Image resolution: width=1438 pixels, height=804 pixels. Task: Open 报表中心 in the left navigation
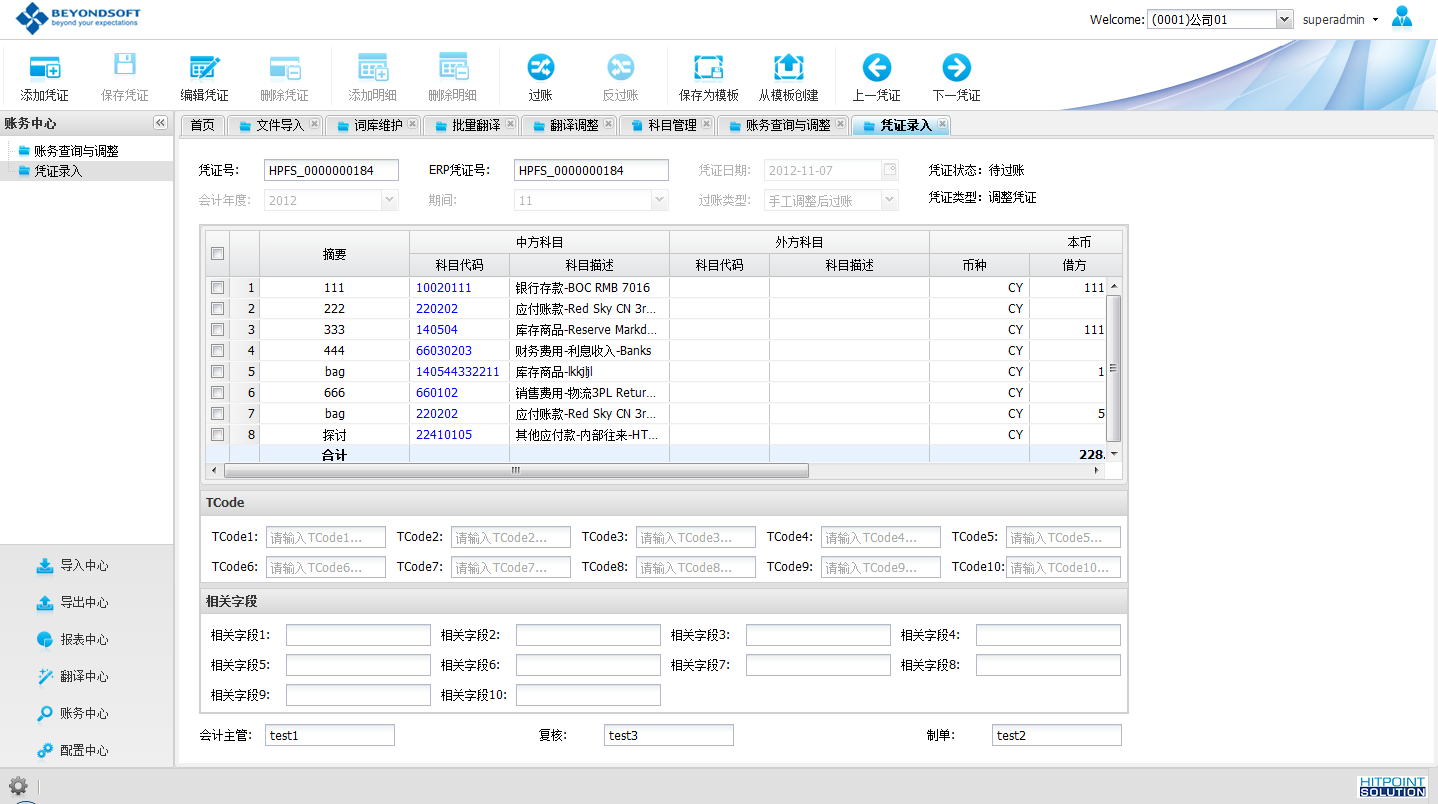[84, 640]
